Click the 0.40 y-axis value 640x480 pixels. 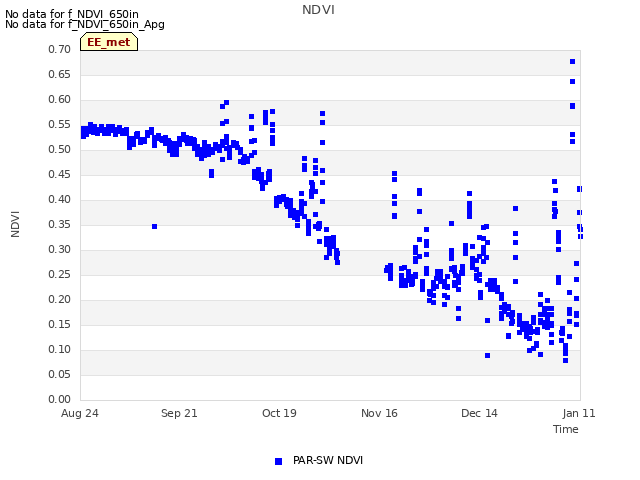(x=60, y=199)
